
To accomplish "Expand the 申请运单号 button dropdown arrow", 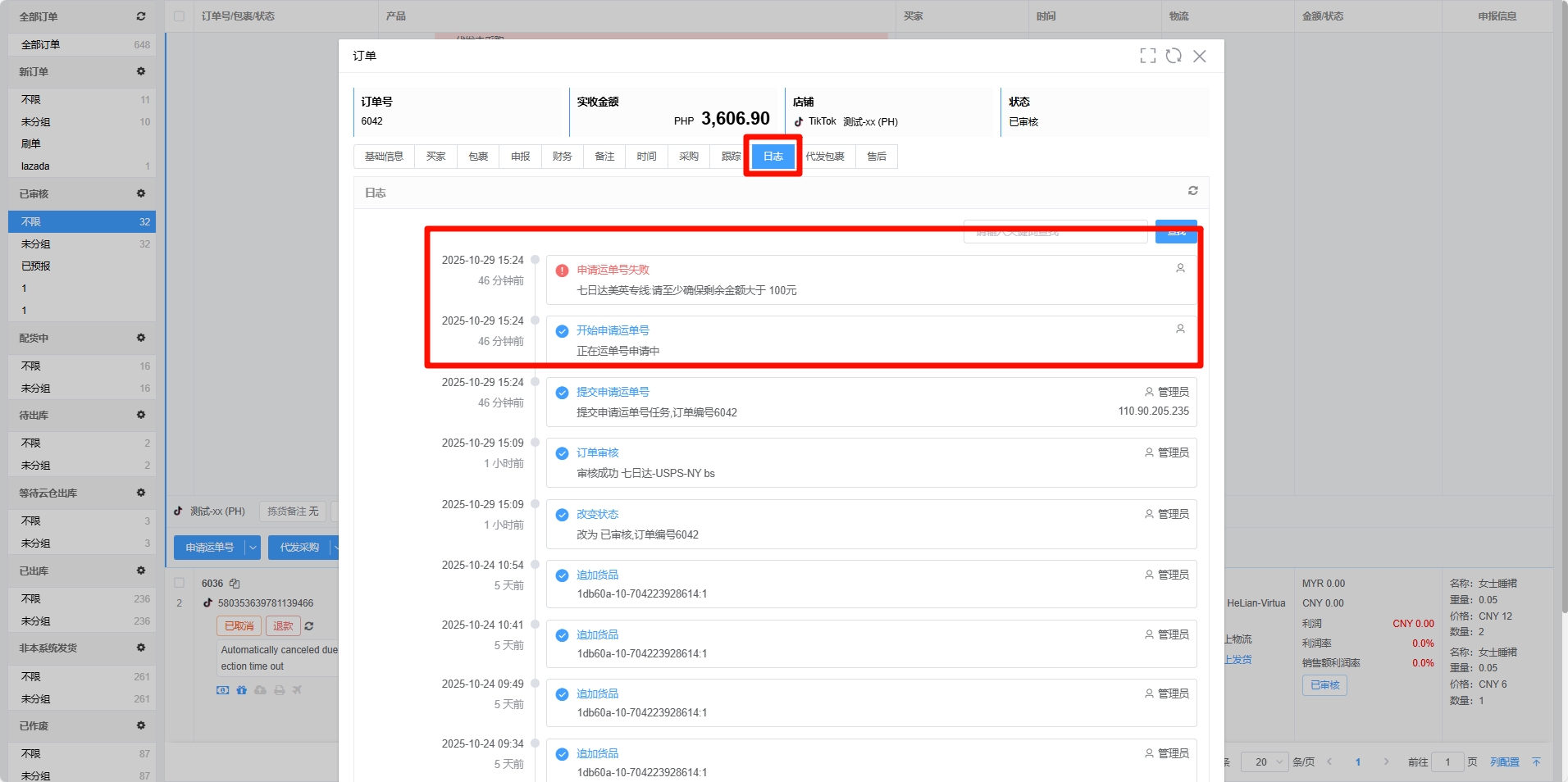I will point(253,548).
